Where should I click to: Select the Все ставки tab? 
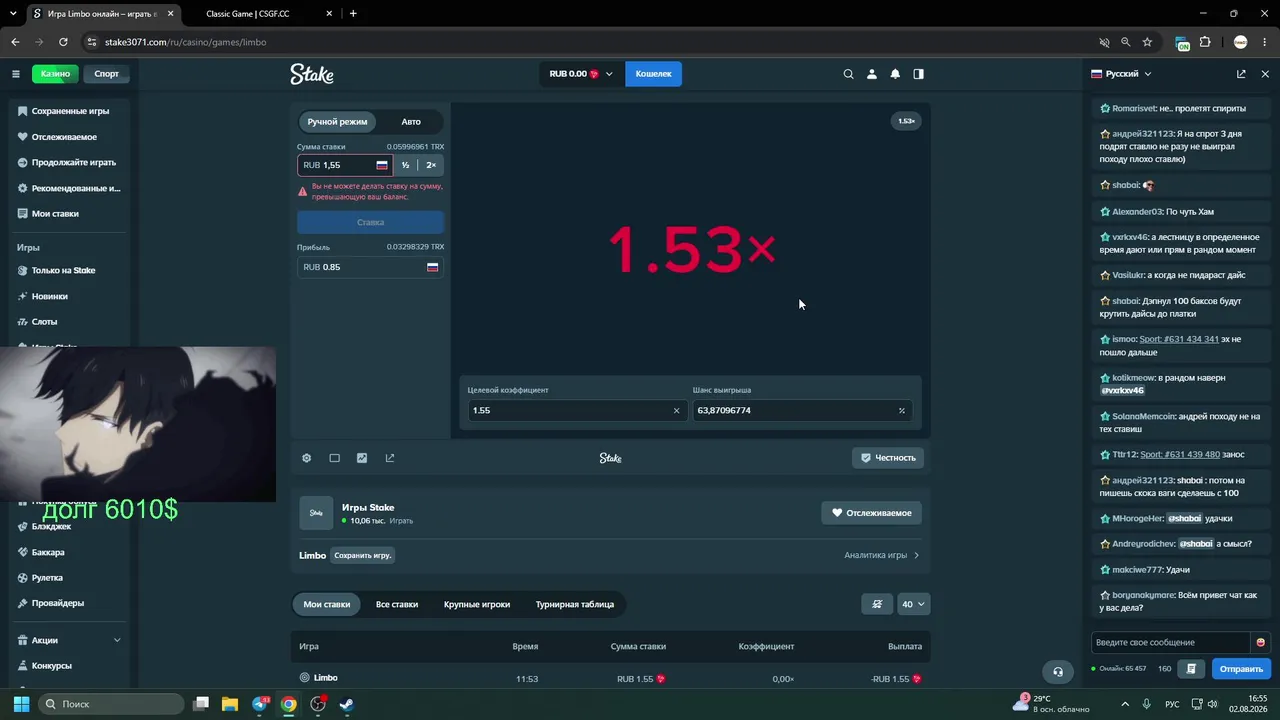point(397,604)
